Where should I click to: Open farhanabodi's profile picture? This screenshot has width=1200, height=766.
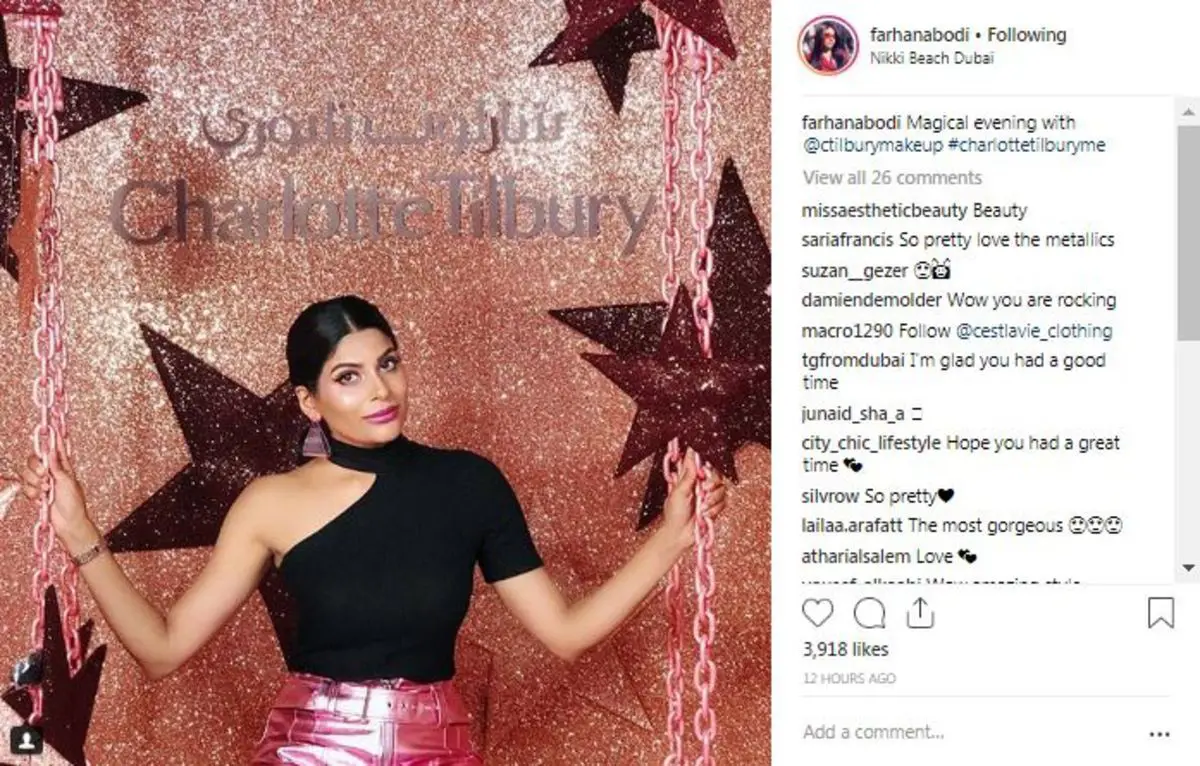click(x=827, y=45)
